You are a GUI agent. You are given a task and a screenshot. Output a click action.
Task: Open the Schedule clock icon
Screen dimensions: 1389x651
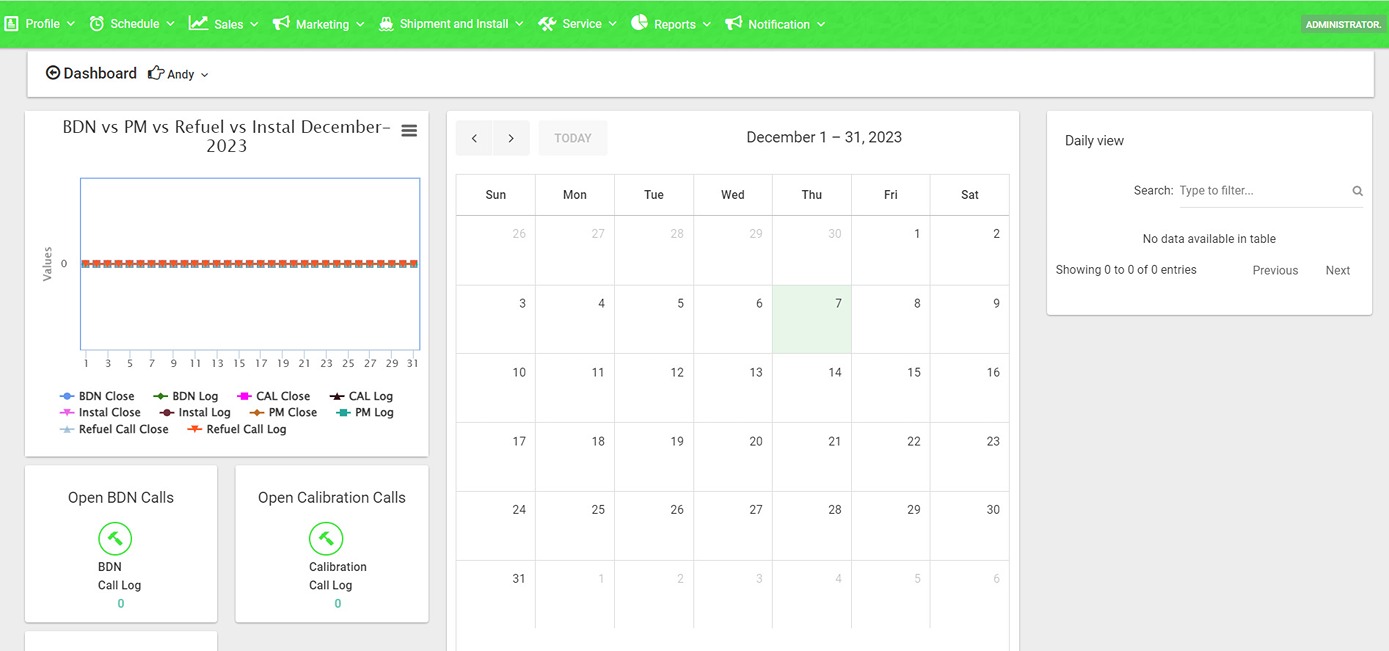point(95,22)
